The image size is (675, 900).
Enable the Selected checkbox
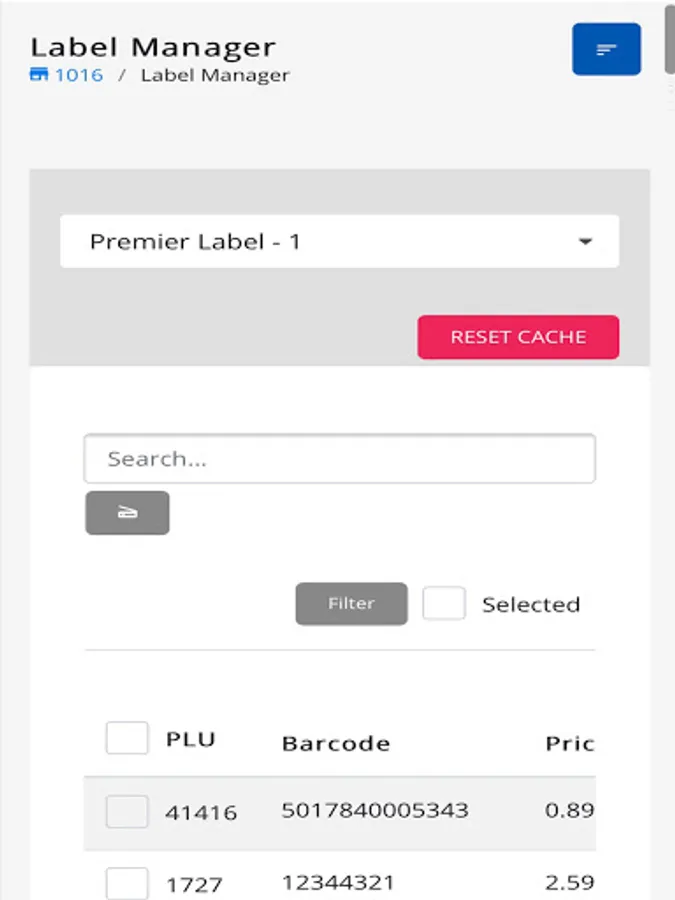click(444, 604)
